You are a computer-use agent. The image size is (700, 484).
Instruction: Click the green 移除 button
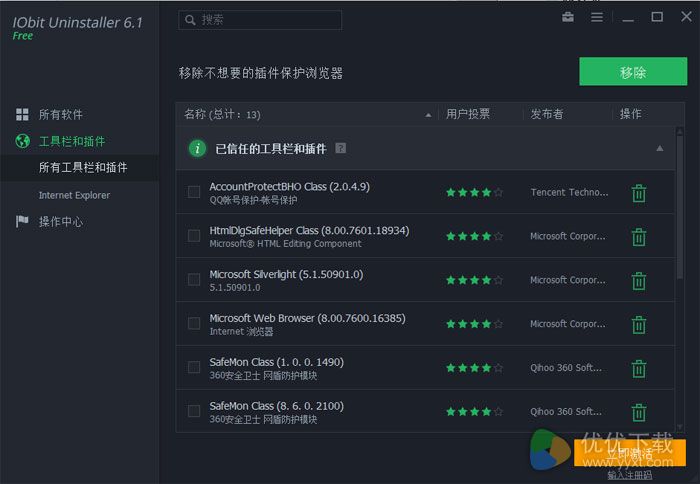633,71
